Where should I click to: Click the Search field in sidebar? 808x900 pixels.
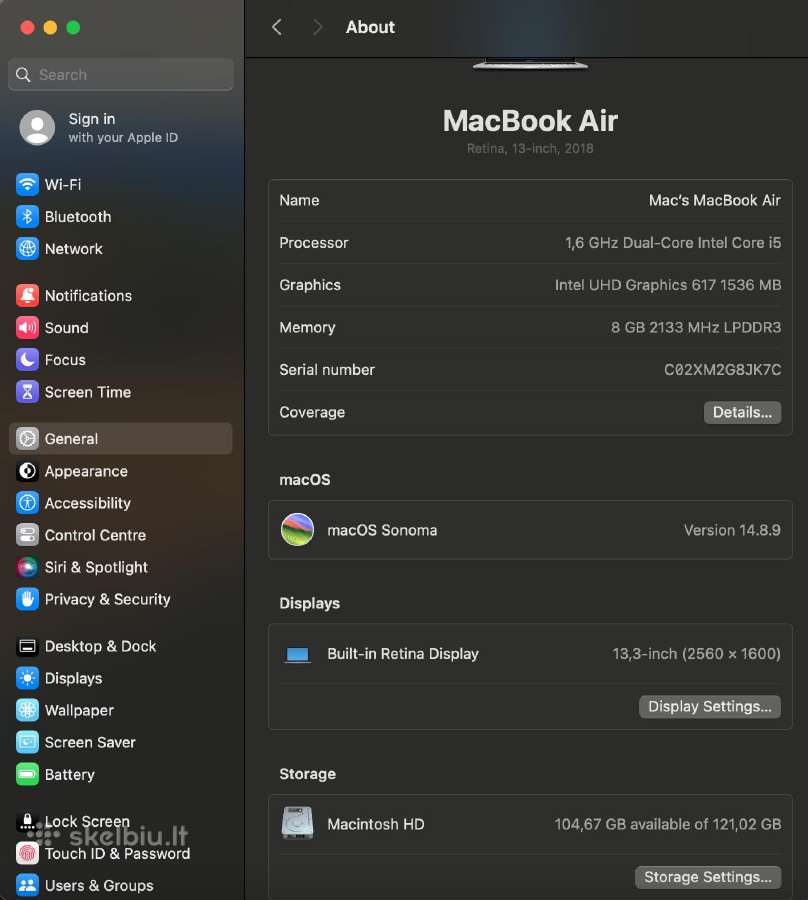tap(121, 75)
